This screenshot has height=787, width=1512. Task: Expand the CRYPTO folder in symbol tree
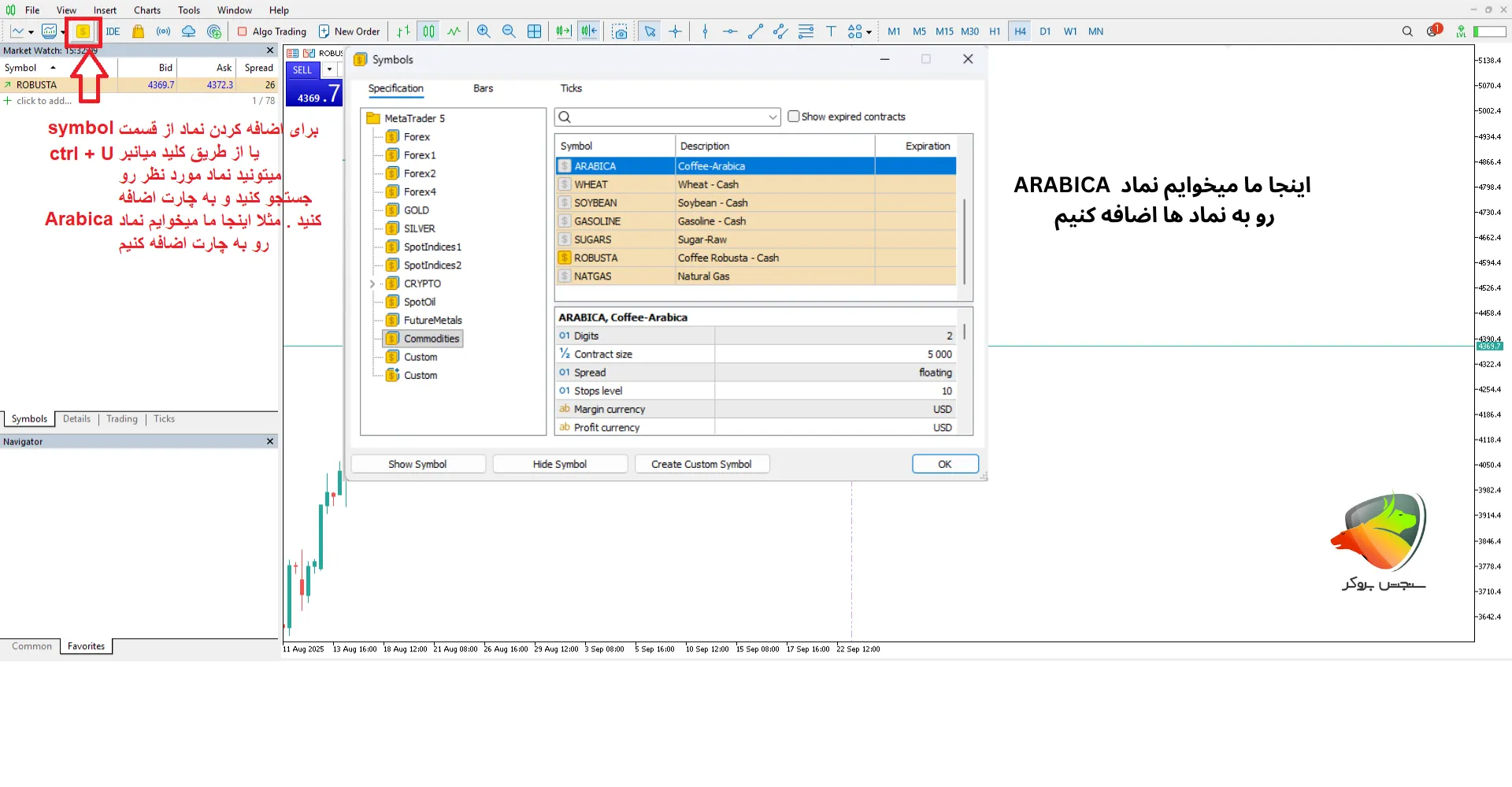click(372, 284)
